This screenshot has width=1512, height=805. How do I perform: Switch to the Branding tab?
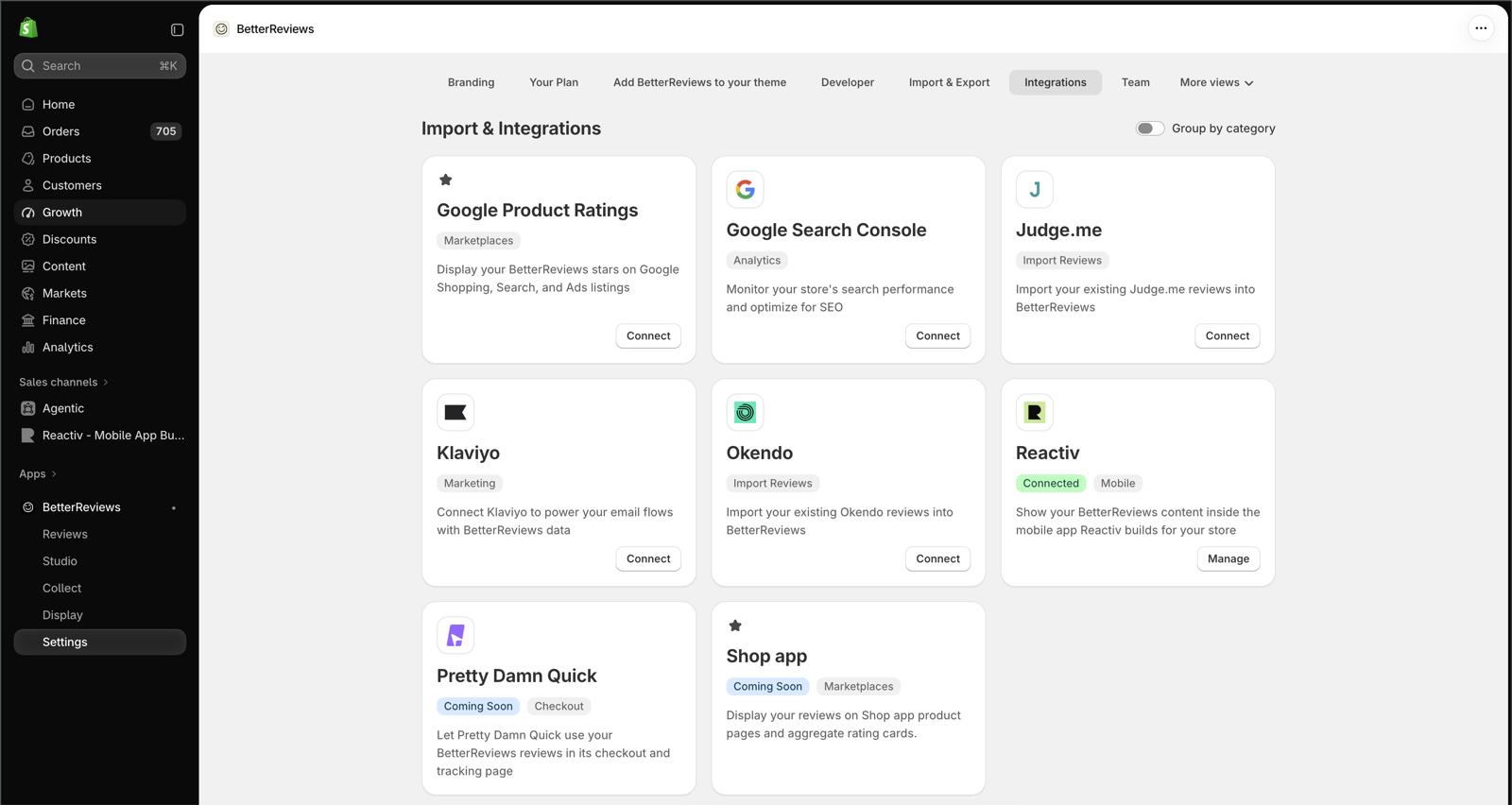pos(471,82)
